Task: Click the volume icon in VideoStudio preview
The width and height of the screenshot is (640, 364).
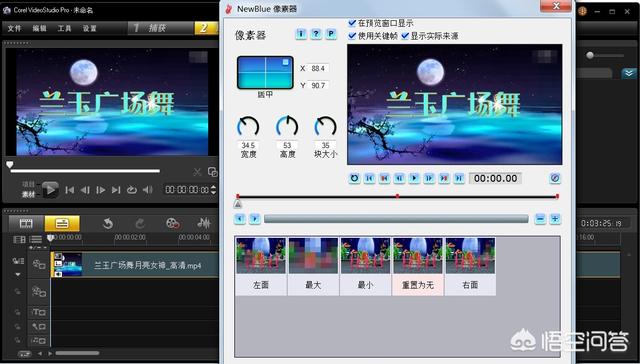Action: [x=147, y=190]
